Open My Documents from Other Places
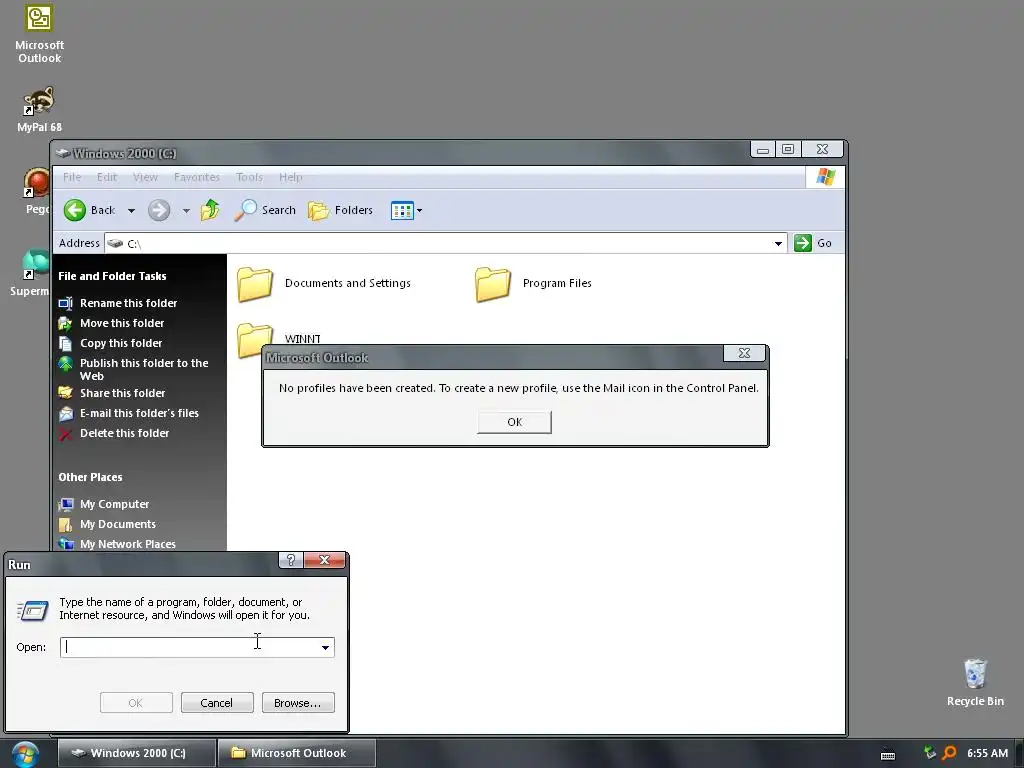Image resolution: width=1024 pixels, height=768 pixels. [x=118, y=524]
